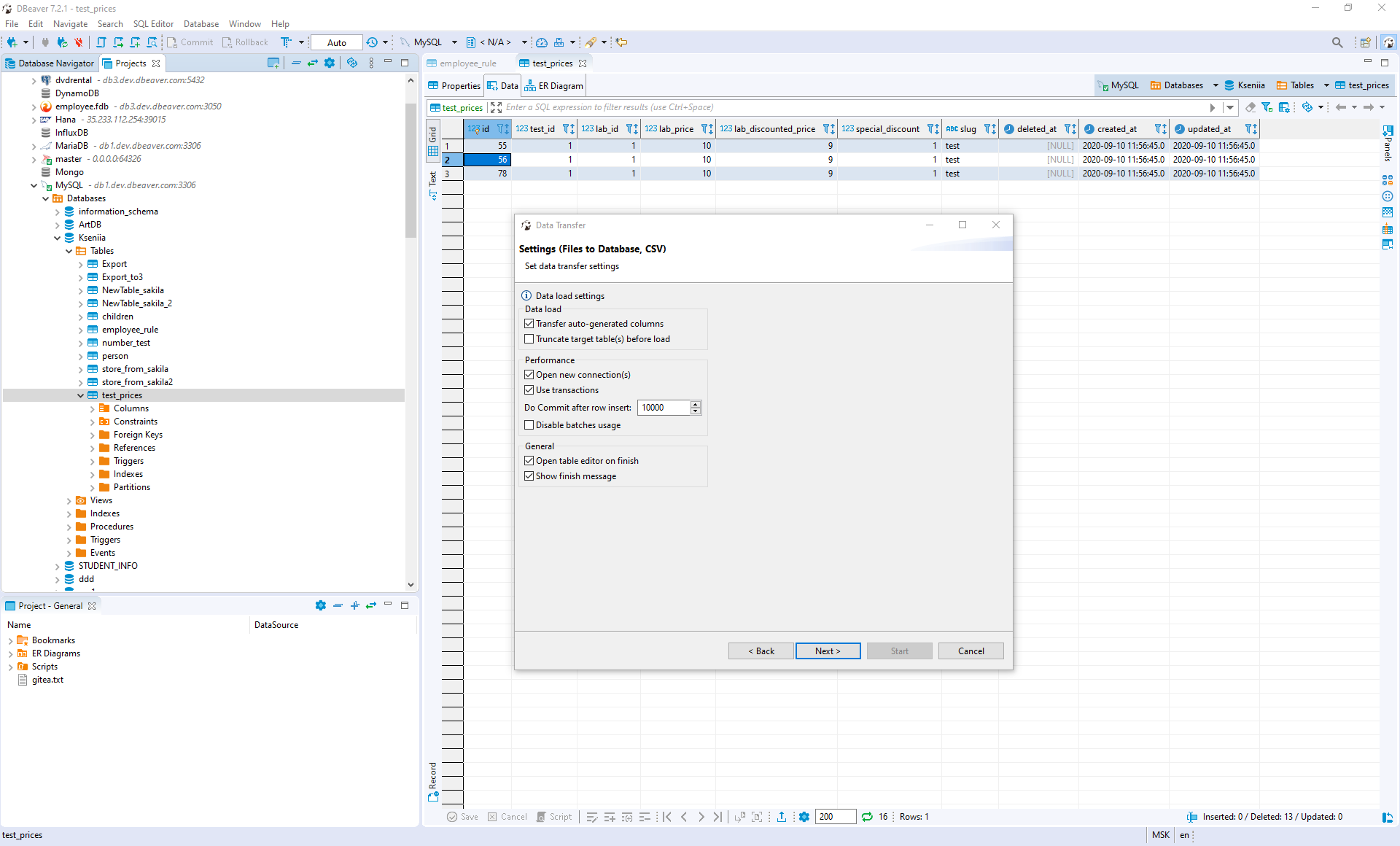Enable Truncate target table(s) before load
The height and width of the screenshot is (846, 1400).
click(529, 339)
